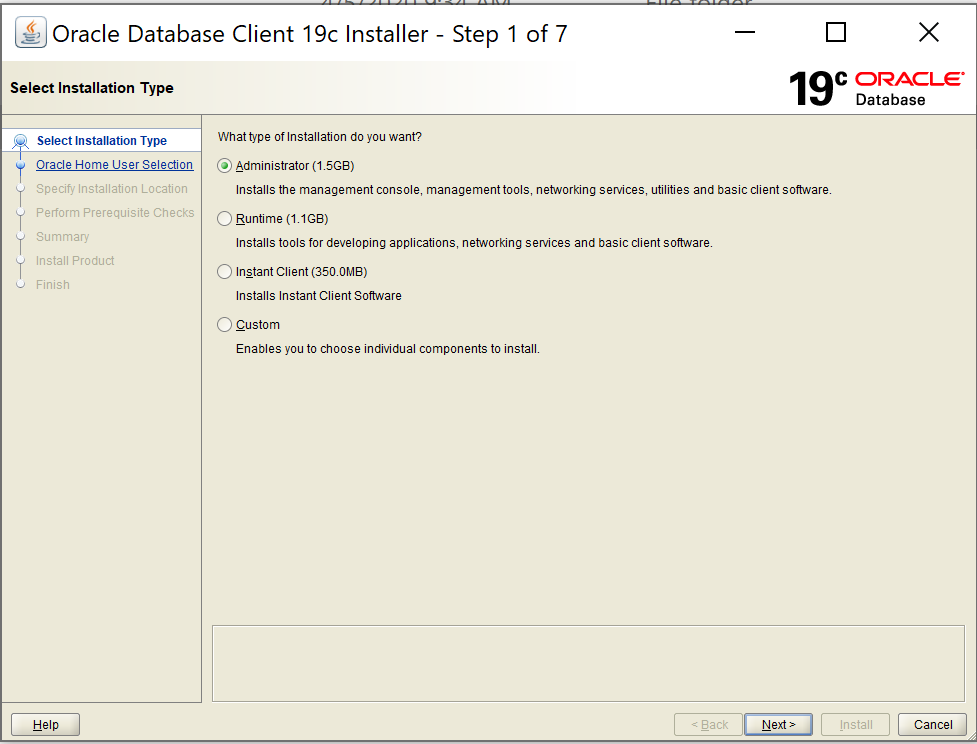
Task: Click the Perform Prerequisite Checks step
Action: click(x=115, y=213)
